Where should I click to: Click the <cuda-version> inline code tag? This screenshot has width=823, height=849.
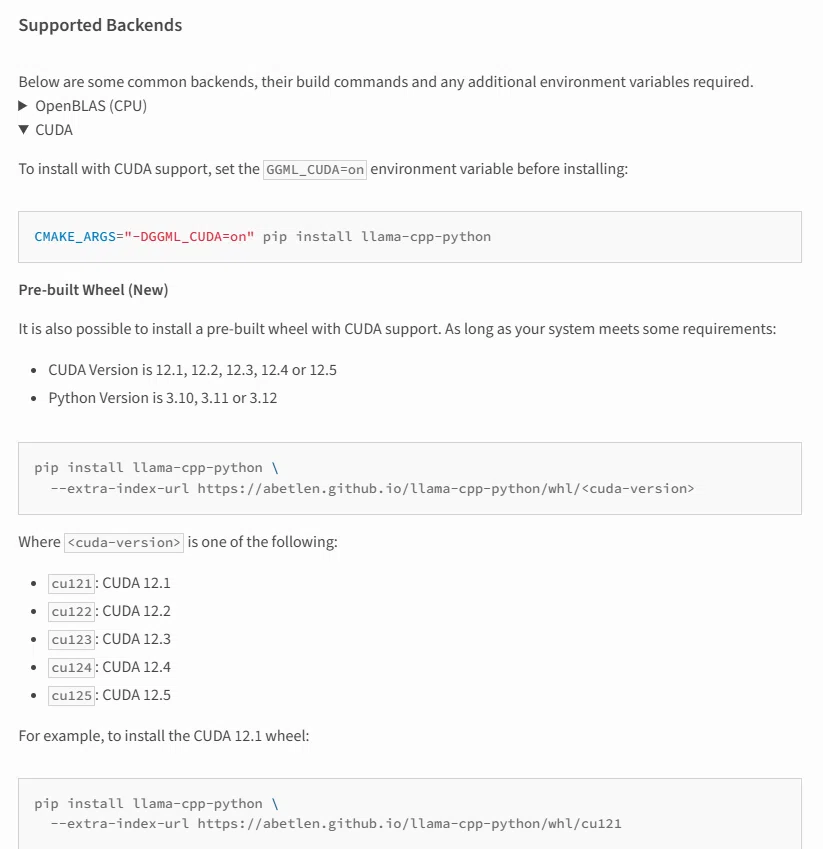pos(124,543)
